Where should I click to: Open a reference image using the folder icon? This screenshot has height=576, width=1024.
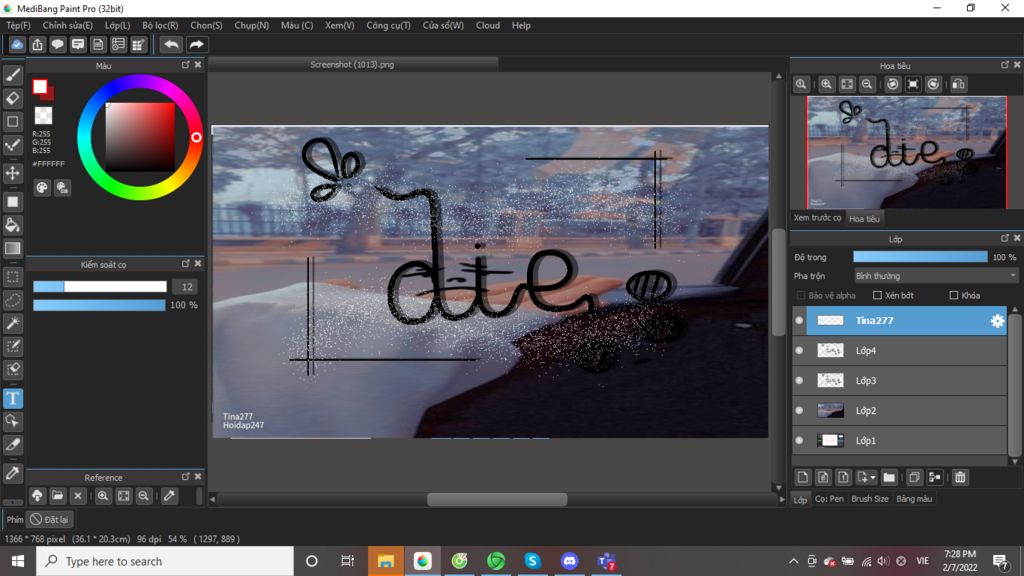[57, 496]
